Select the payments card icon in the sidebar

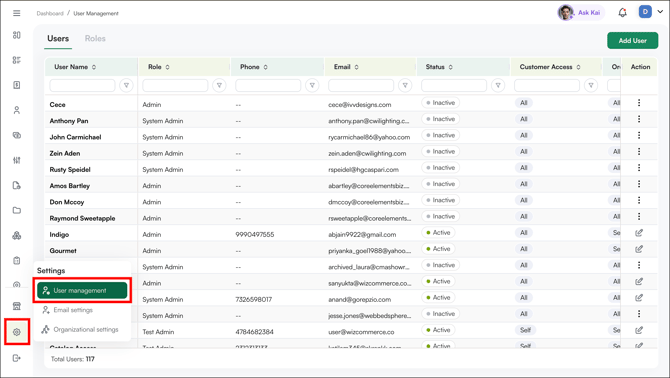click(17, 135)
